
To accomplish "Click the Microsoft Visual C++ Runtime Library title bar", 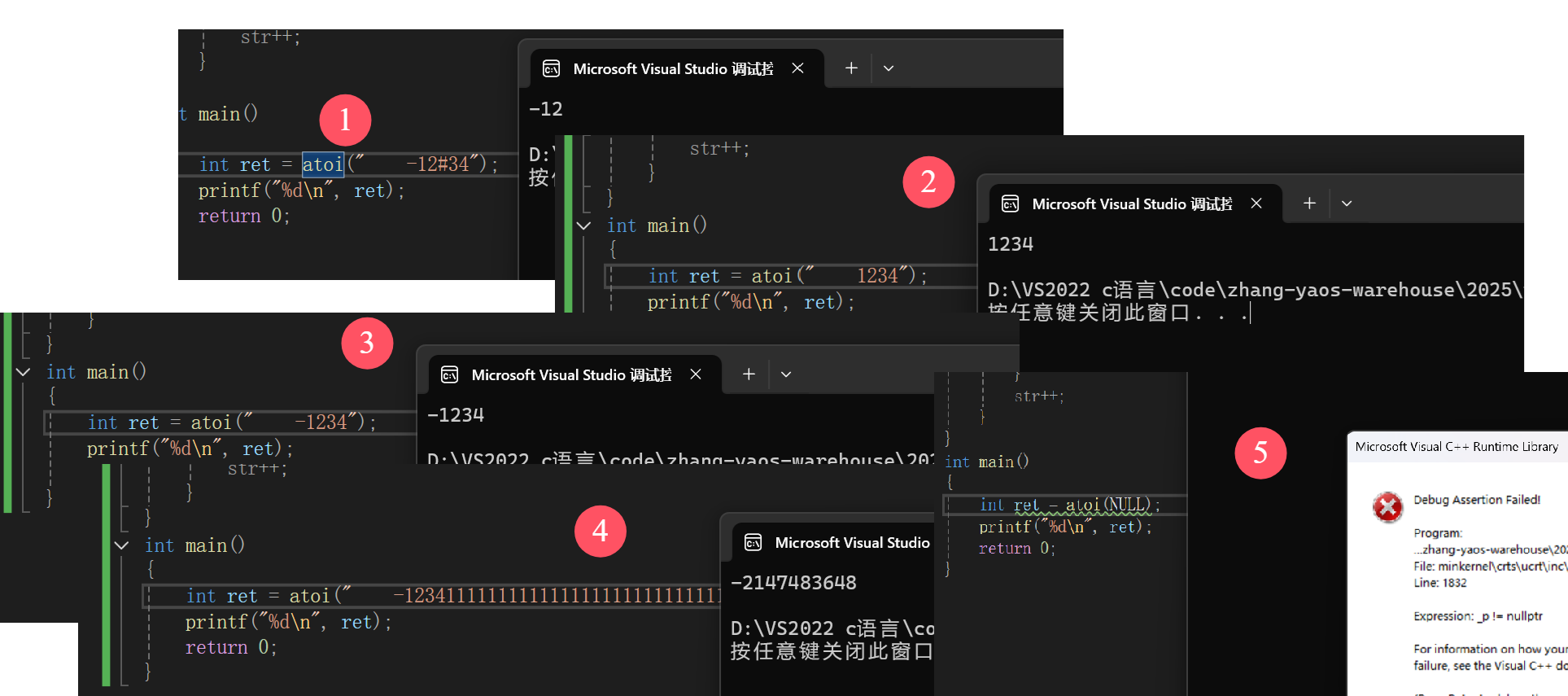I will pos(1457,446).
